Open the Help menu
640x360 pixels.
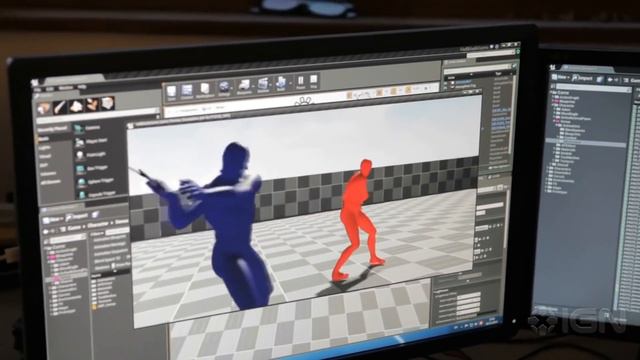[x=82, y=87]
